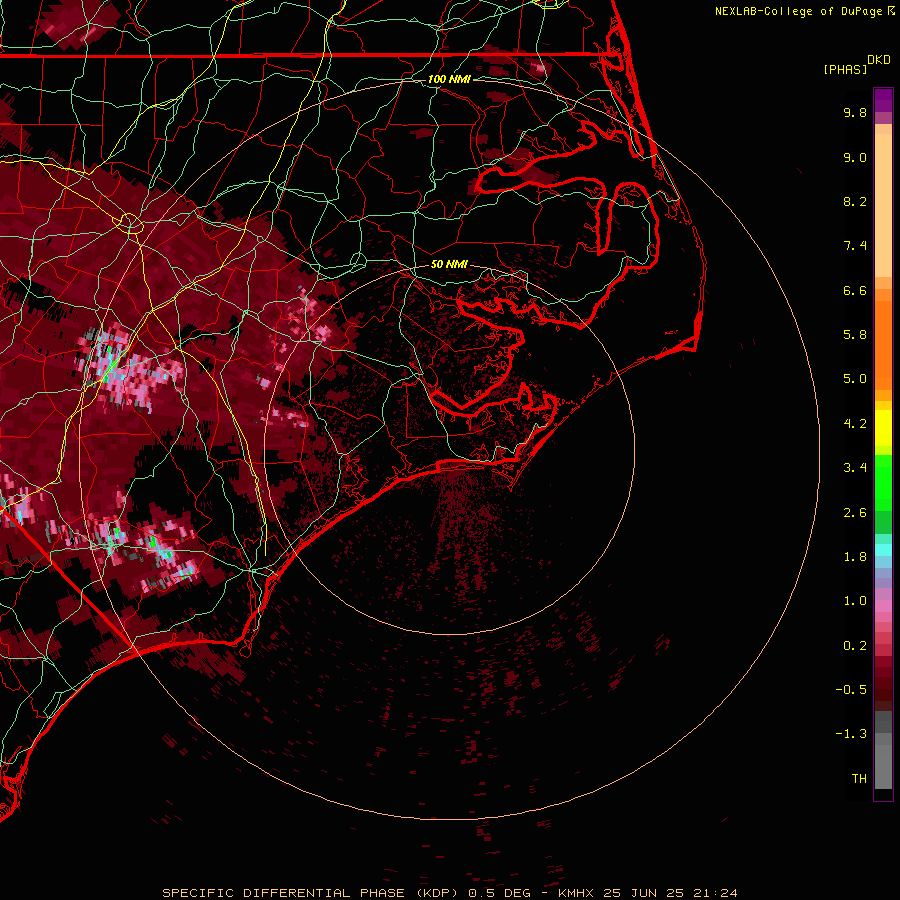Click the NEXLAB-College of DuPage label
The width and height of the screenshot is (900, 900).
point(799,11)
